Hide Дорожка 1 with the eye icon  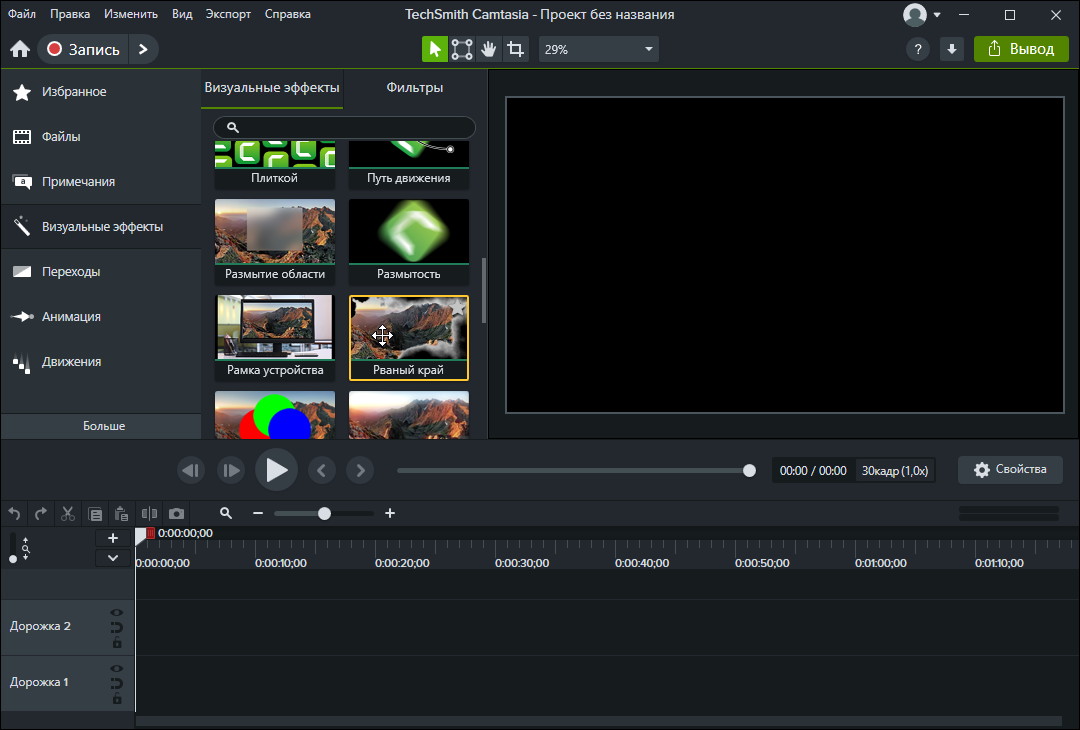pyautogui.click(x=116, y=668)
